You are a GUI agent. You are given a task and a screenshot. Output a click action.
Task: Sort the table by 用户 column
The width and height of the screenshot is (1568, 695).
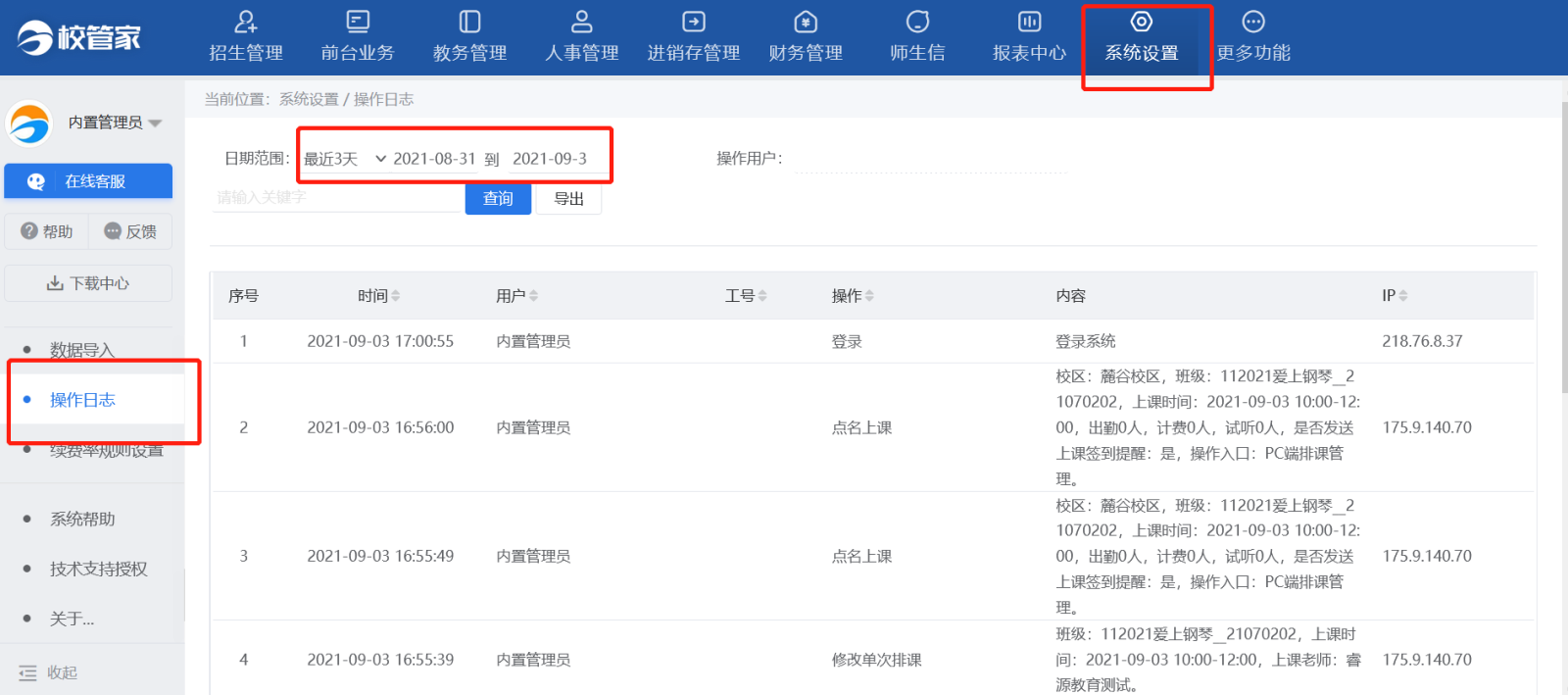click(x=533, y=296)
